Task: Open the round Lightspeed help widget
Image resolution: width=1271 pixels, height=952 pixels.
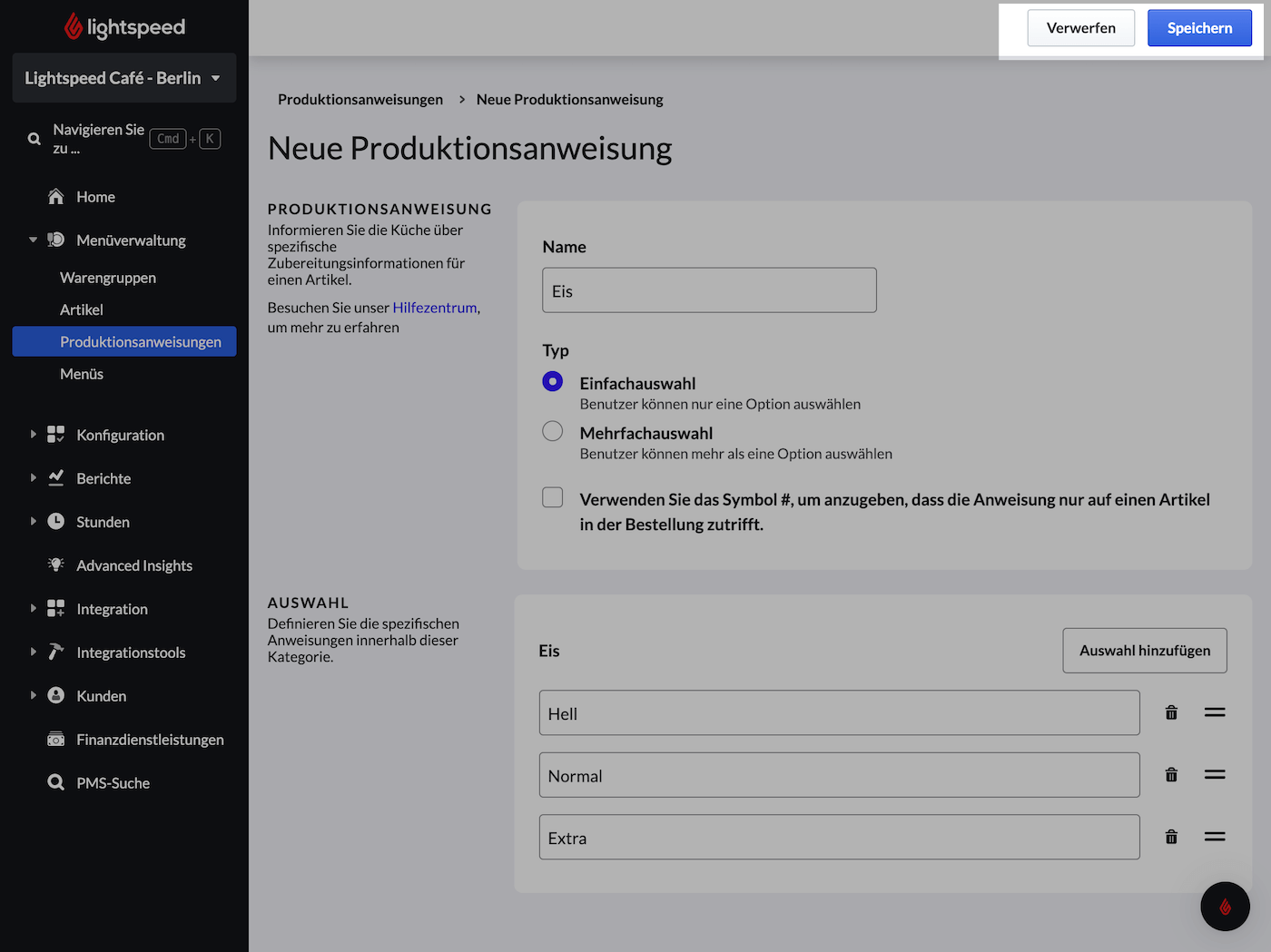Action: 1225,906
